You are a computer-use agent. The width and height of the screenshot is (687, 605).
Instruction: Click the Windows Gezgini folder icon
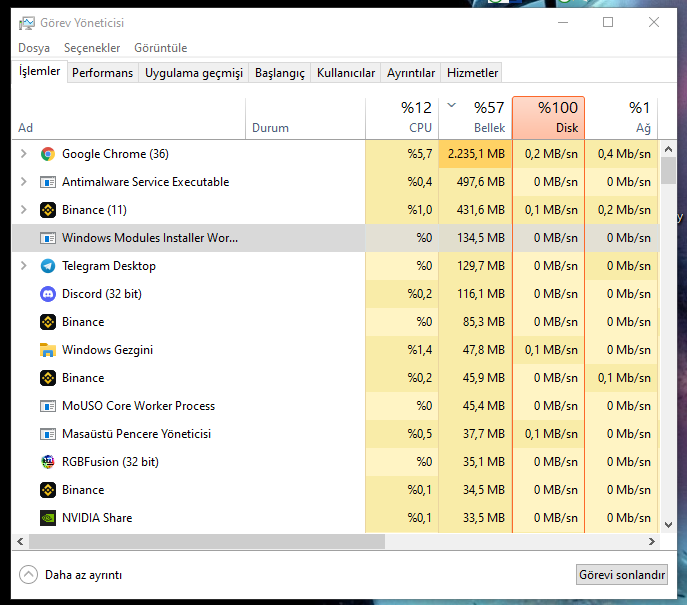click(48, 350)
